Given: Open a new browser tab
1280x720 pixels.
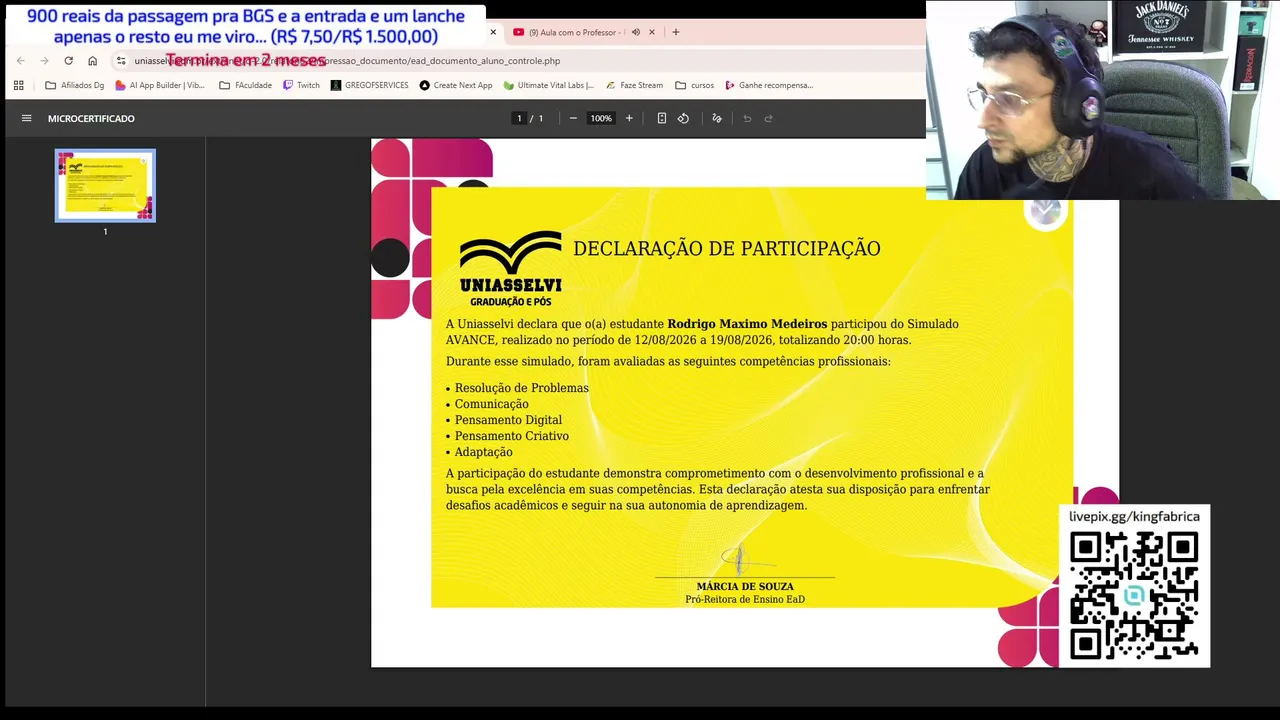Looking at the screenshot, I should coord(676,32).
